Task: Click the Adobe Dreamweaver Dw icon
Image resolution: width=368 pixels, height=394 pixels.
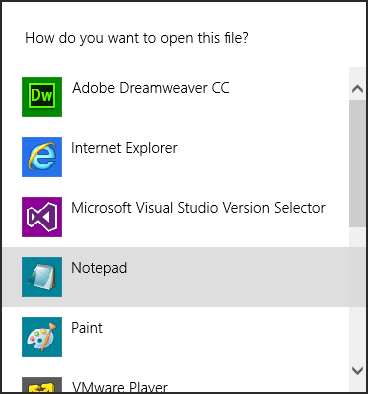Action: 42,97
